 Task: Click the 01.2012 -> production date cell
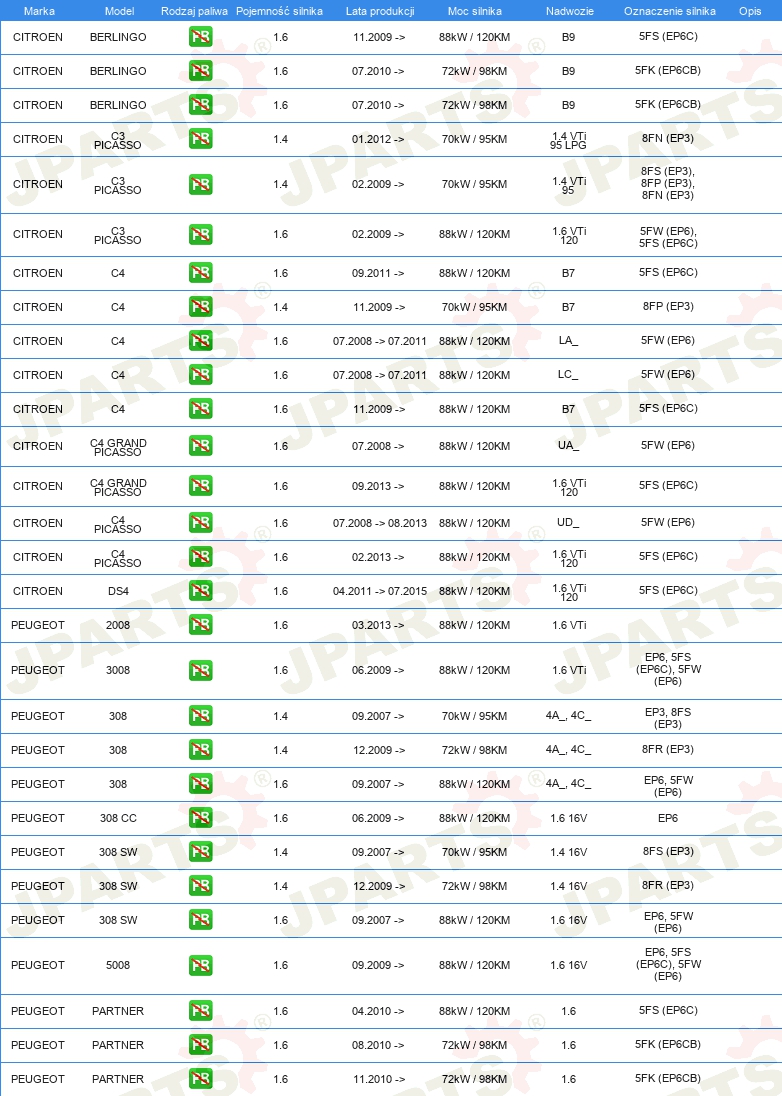(x=378, y=139)
